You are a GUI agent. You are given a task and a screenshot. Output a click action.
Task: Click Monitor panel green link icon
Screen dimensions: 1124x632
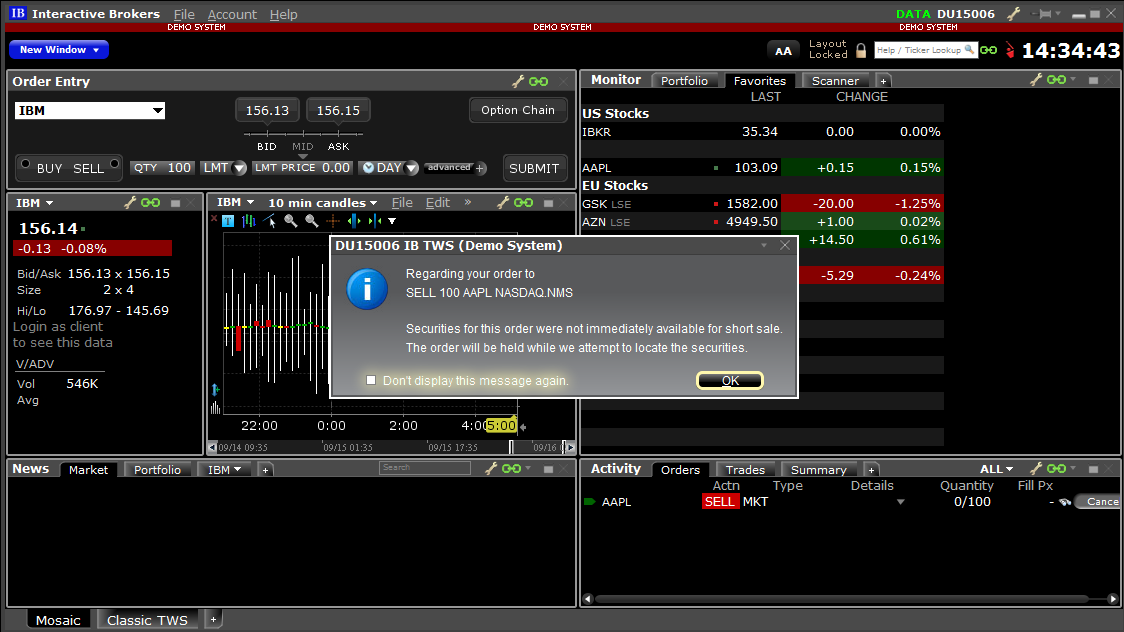[x=1057, y=80]
